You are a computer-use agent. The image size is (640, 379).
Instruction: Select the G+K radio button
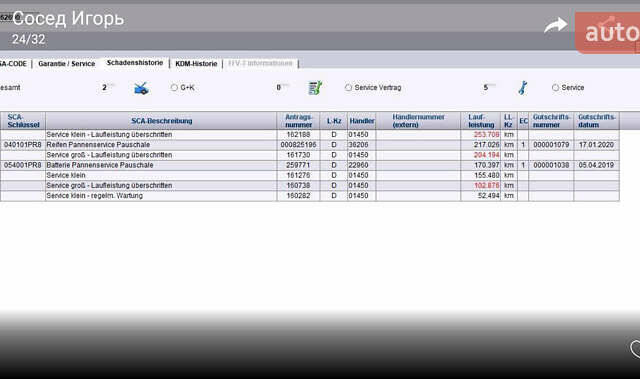tap(174, 87)
